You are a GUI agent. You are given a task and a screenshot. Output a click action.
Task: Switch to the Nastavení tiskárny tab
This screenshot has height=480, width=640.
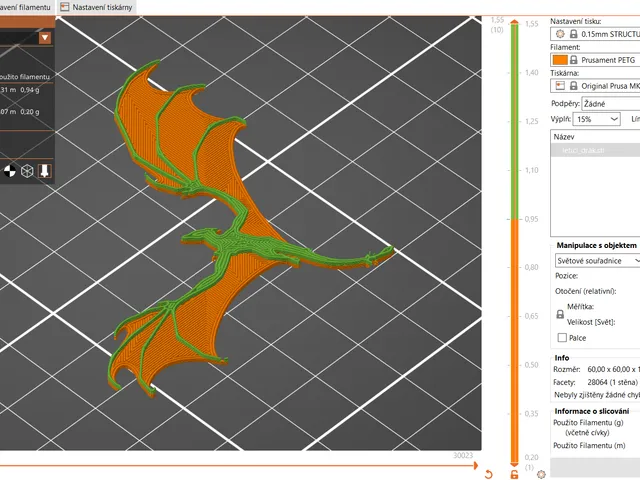click(x=96, y=7)
